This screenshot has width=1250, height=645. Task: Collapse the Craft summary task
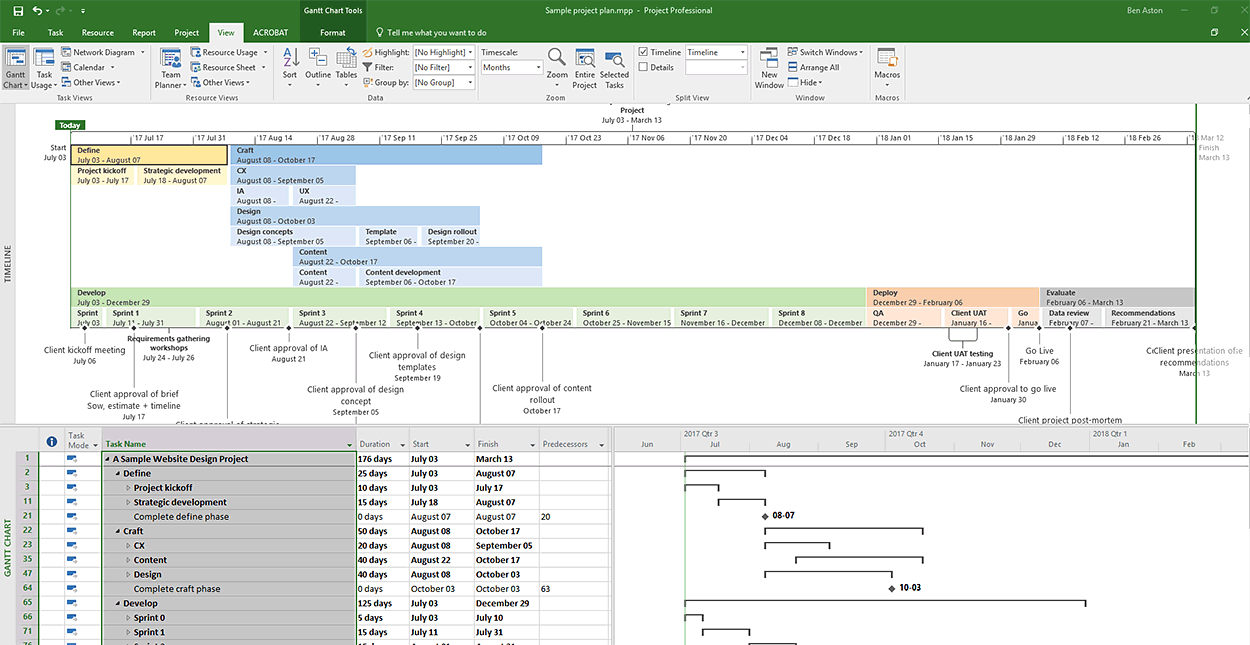(x=118, y=531)
